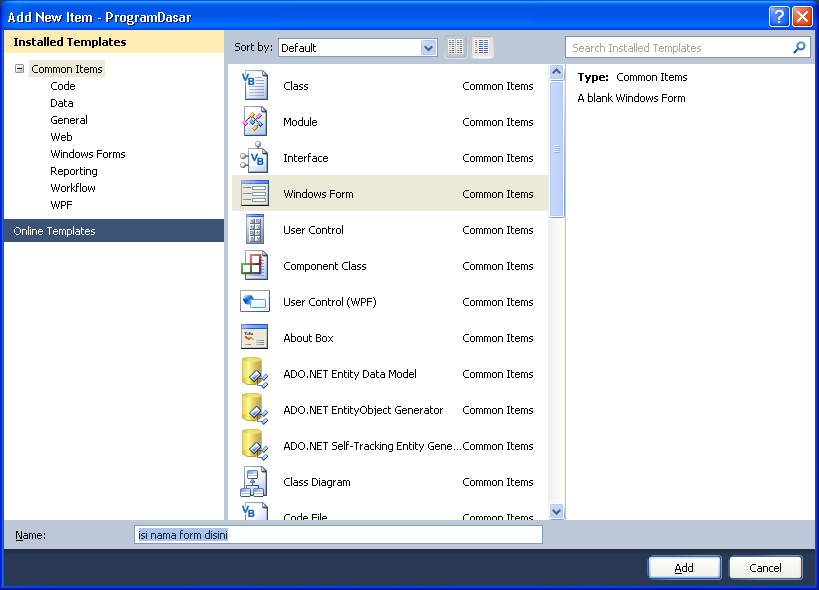The width and height of the screenshot is (819, 590).
Task: Select the Web category
Action: [x=61, y=137]
